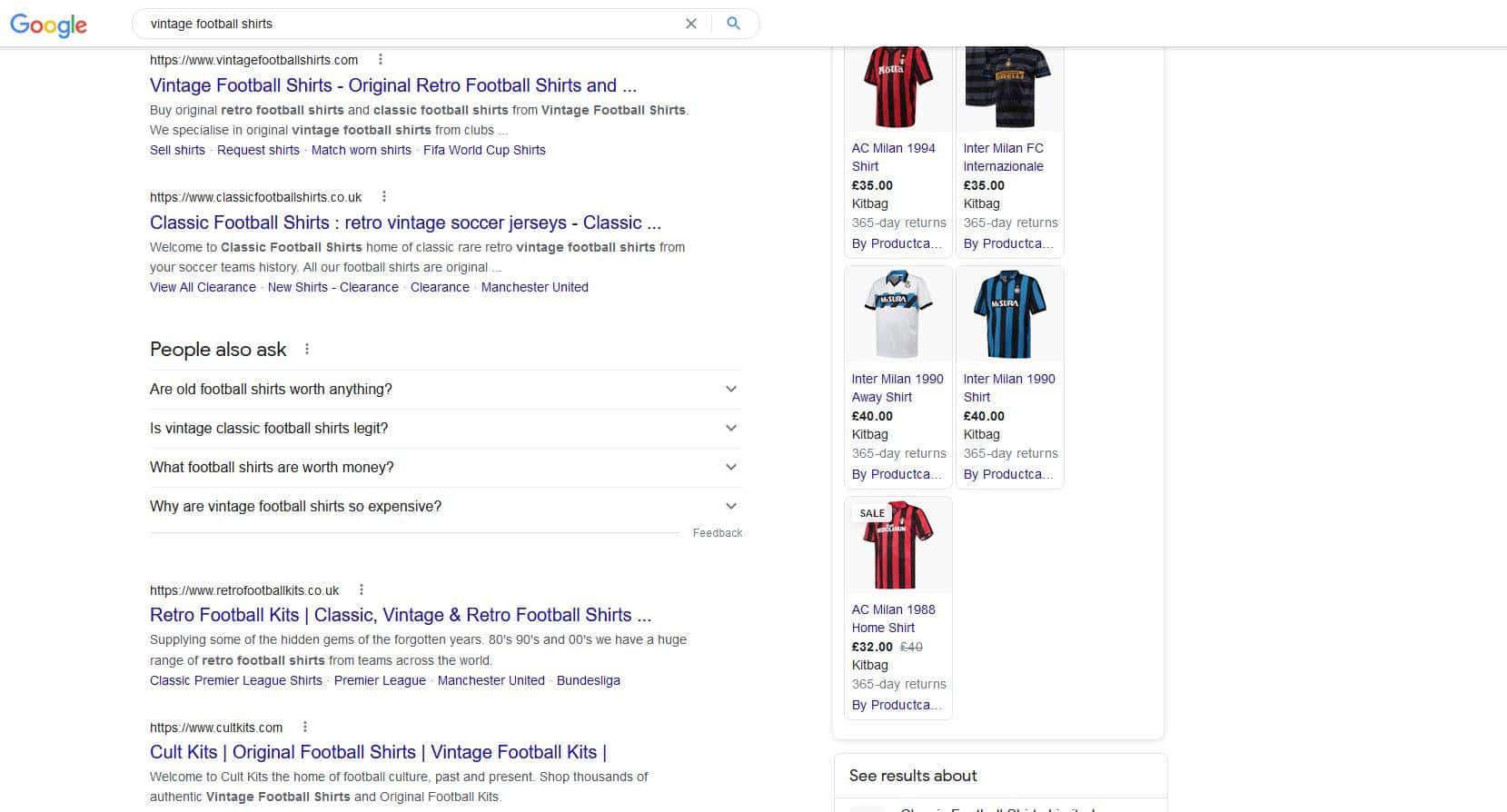Image resolution: width=1507 pixels, height=812 pixels.
Task: Click the Fifa World Cup Shirts sitelink
Action: (484, 150)
